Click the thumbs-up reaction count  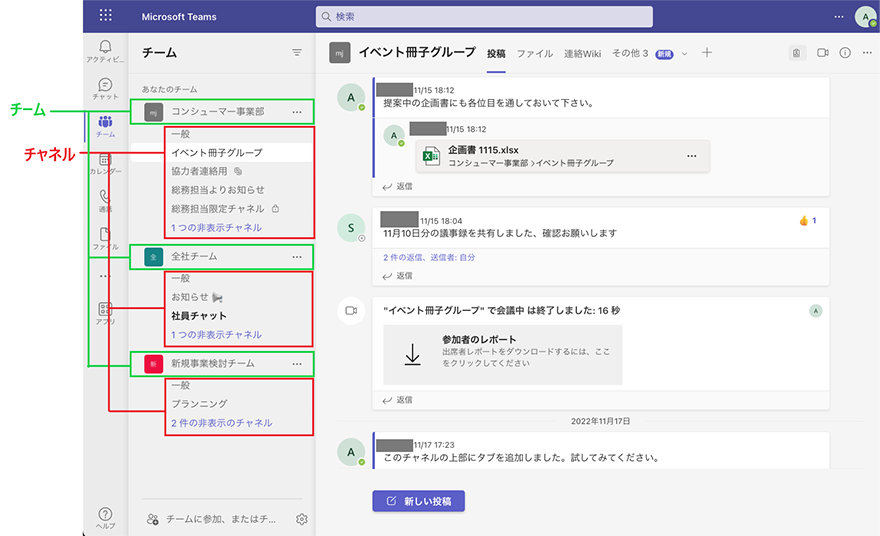click(808, 221)
